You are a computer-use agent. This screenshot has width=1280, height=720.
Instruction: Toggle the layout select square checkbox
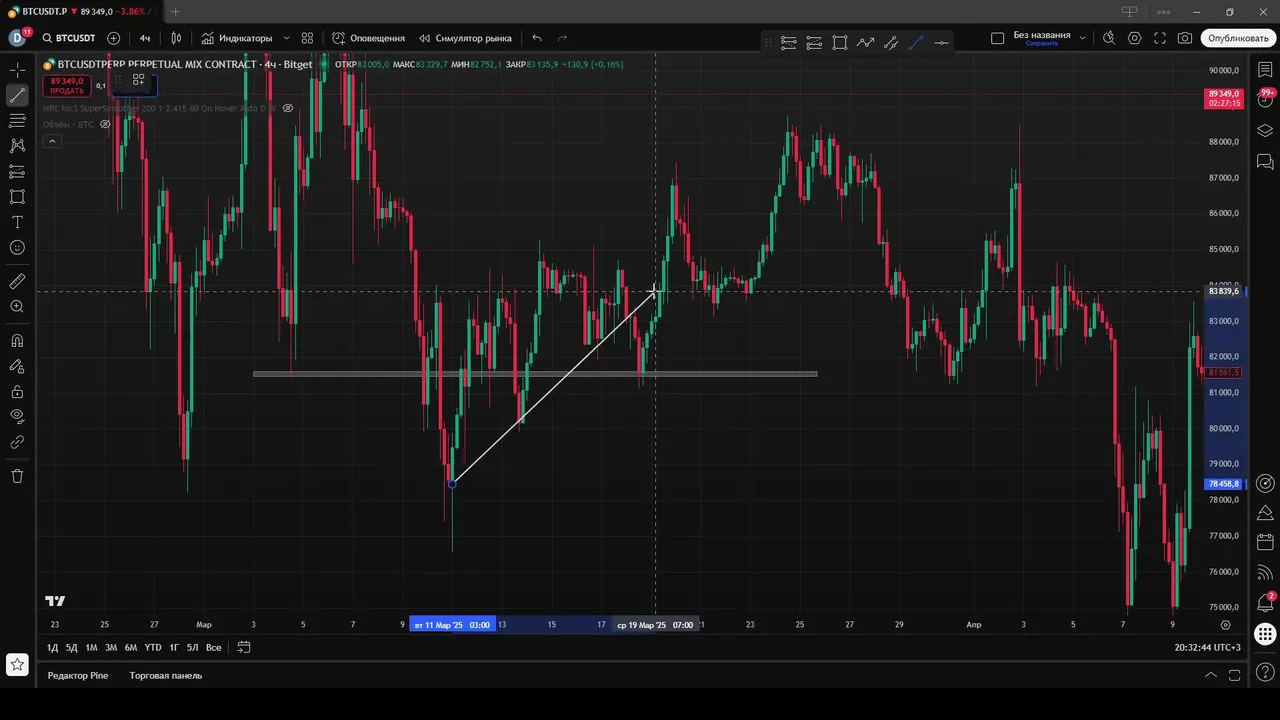pos(997,38)
